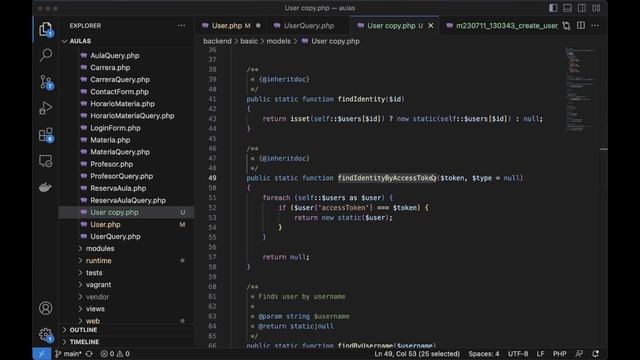640x360 pixels.
Task: Open the Docker view
Action: coord(45,187)
